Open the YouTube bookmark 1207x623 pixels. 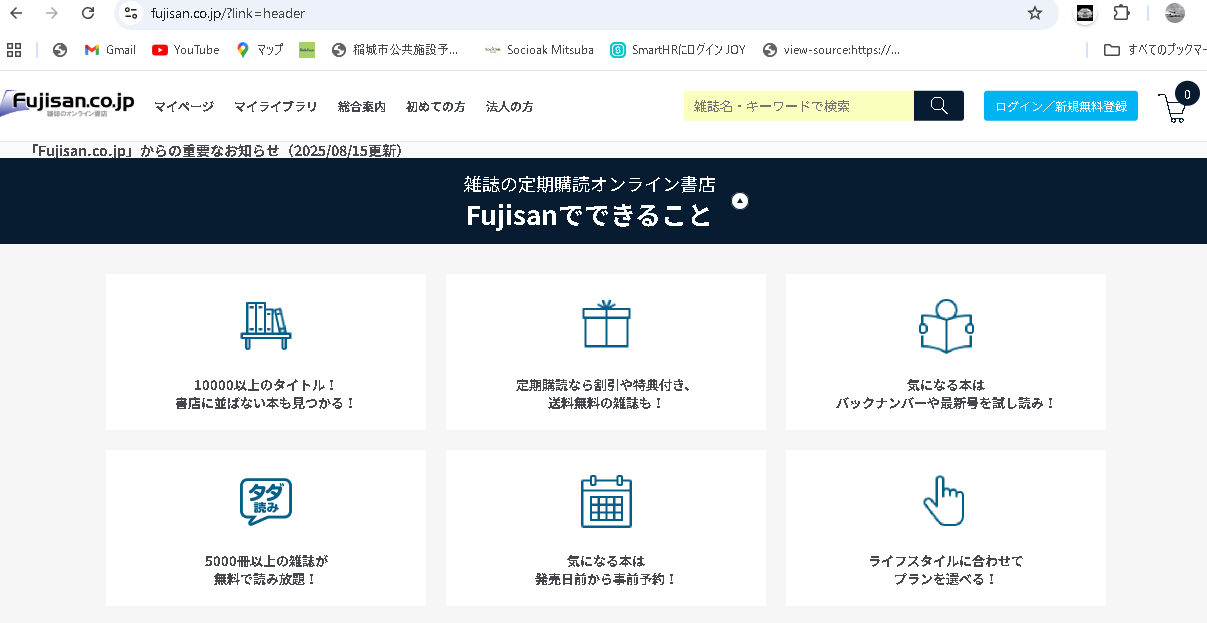pyautogui.click(x=186, y=50)
